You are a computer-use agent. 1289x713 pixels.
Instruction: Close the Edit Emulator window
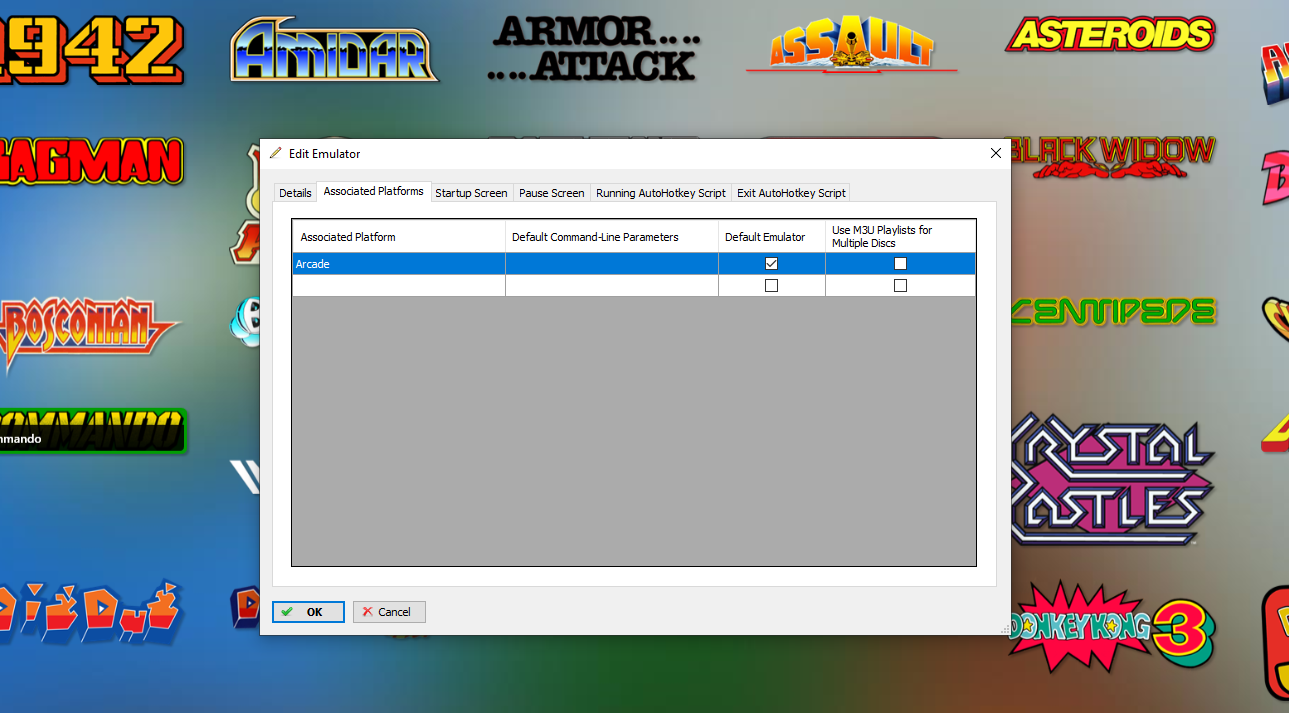click(995, 153)
